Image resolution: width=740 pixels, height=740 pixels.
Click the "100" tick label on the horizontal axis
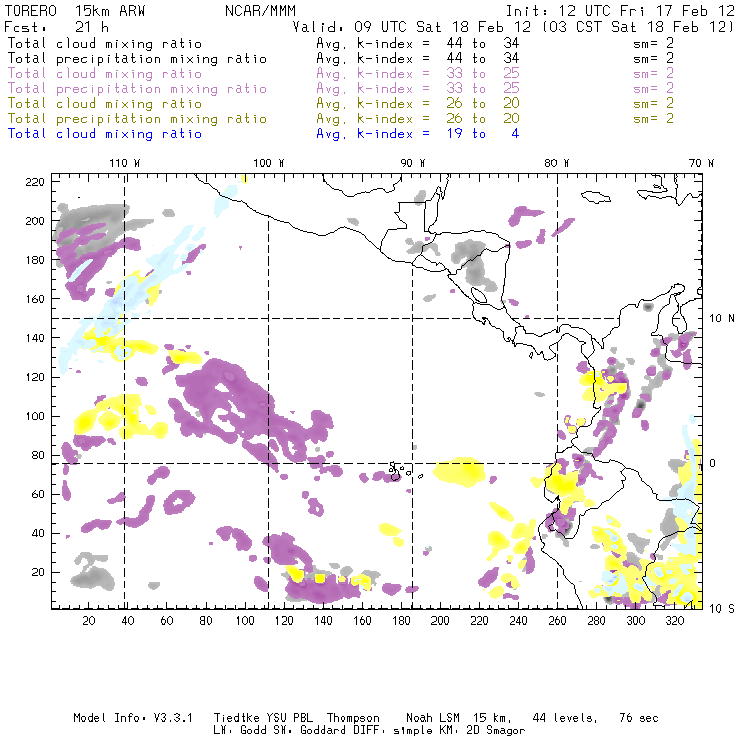pyautogui.click(x=245, y=621)
